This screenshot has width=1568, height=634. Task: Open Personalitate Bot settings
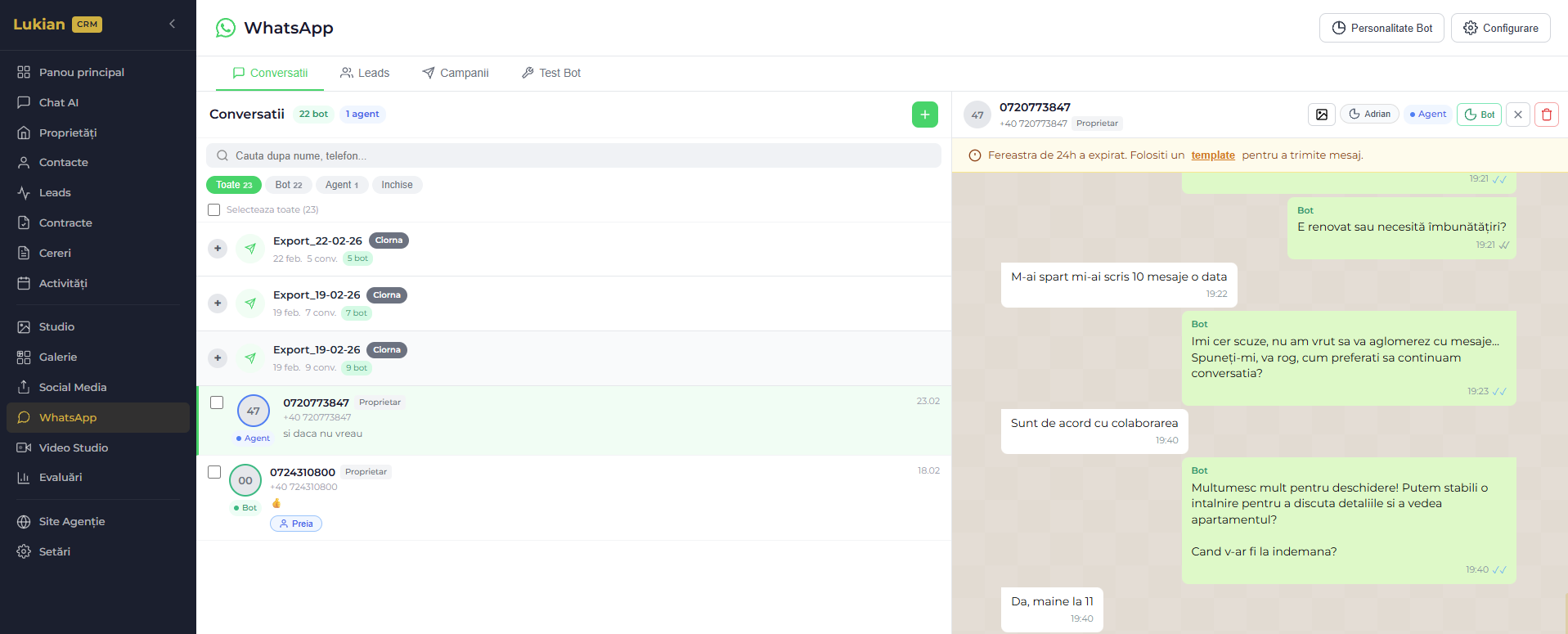click(1382, 28)
